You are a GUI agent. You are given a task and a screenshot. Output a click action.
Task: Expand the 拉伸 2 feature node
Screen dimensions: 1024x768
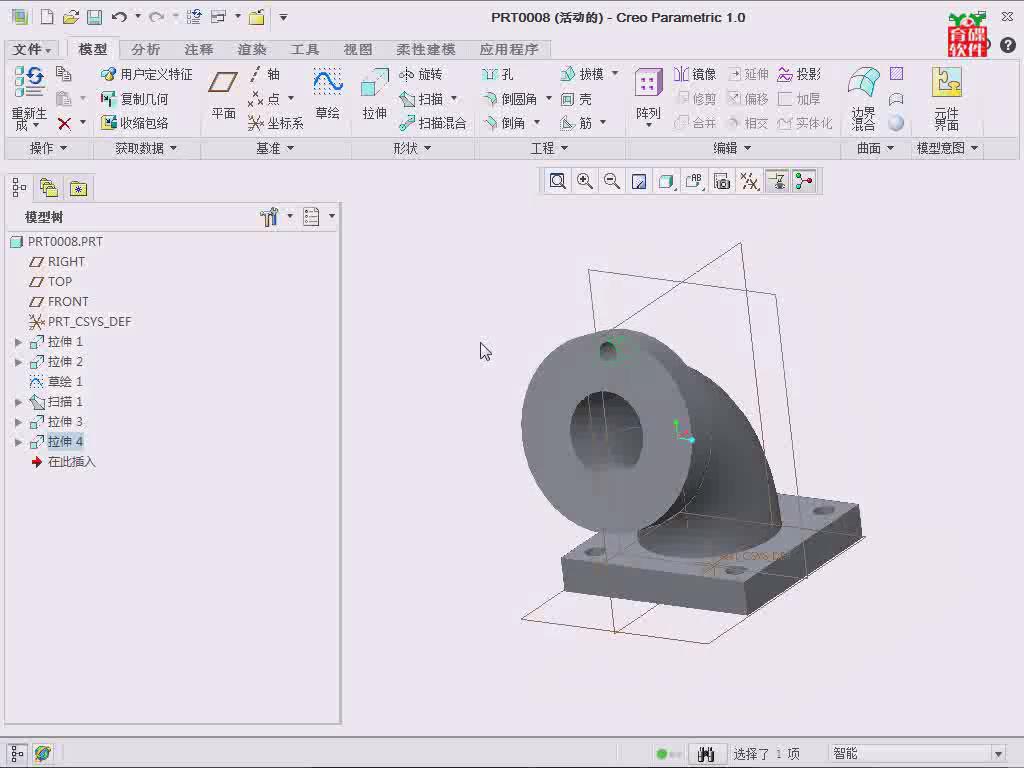18,362
